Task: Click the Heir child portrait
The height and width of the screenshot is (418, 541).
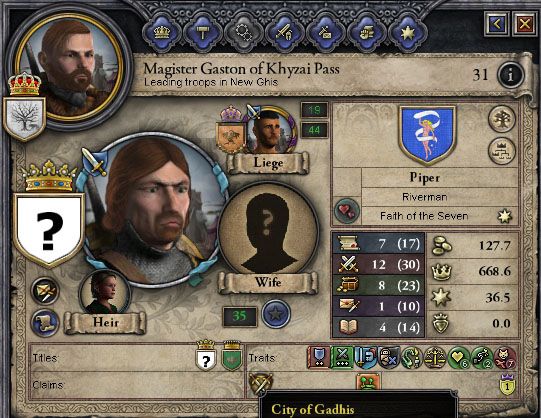Action: point(105,293)
